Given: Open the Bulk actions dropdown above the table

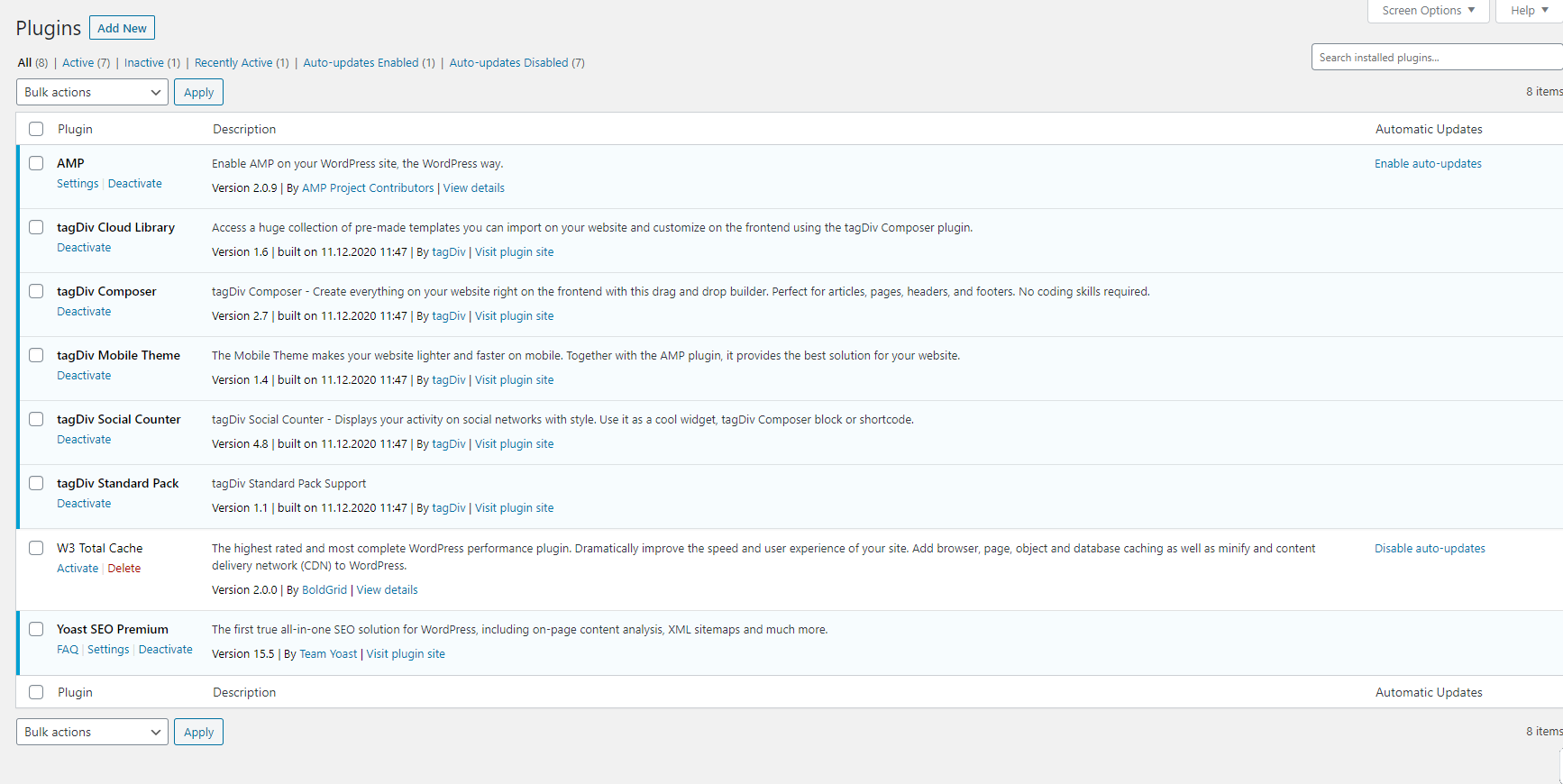Looking at the screenshot, I should pyautogui.click(x=92, y=92).
